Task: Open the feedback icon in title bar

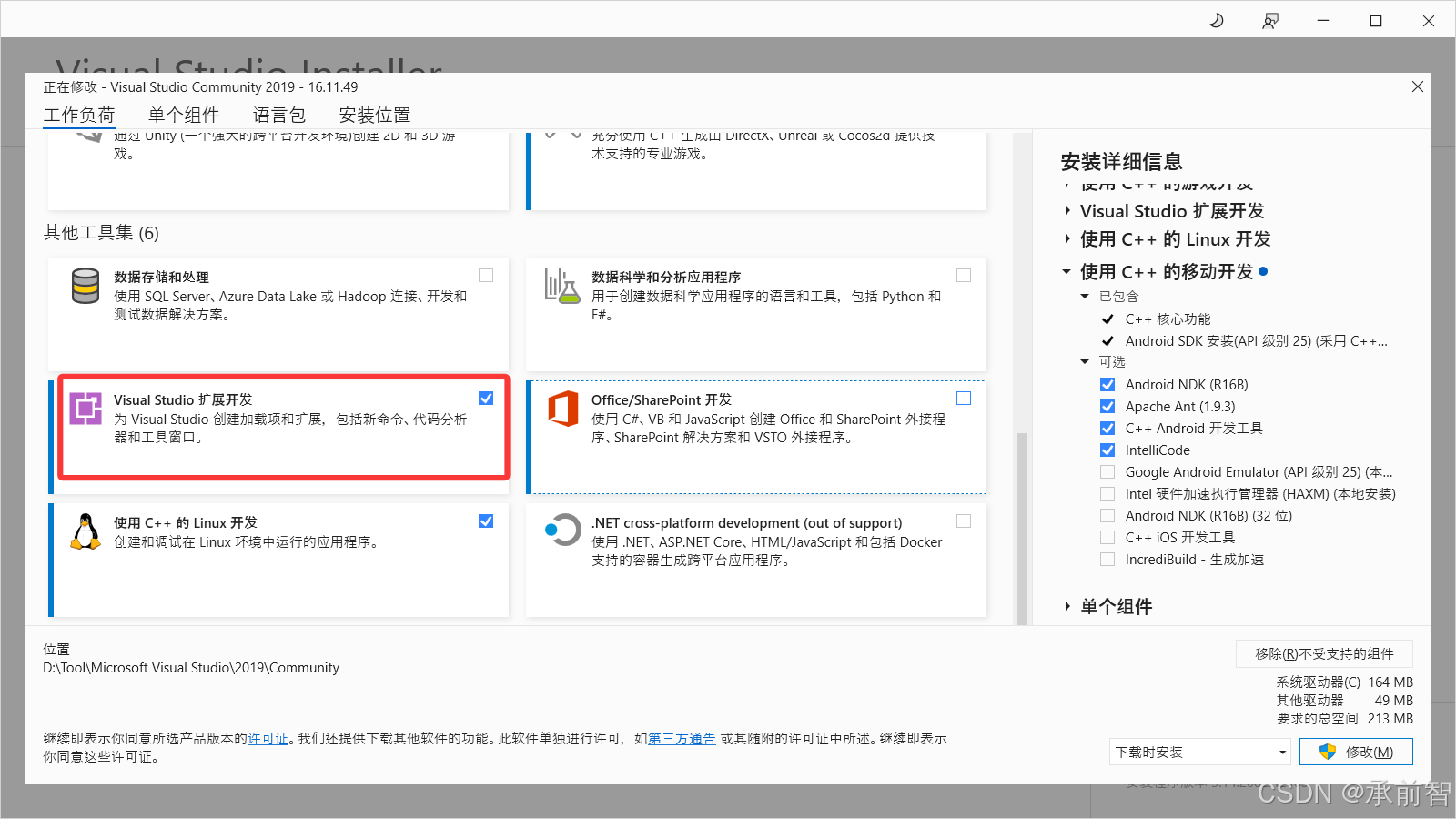Action: 1270,20
